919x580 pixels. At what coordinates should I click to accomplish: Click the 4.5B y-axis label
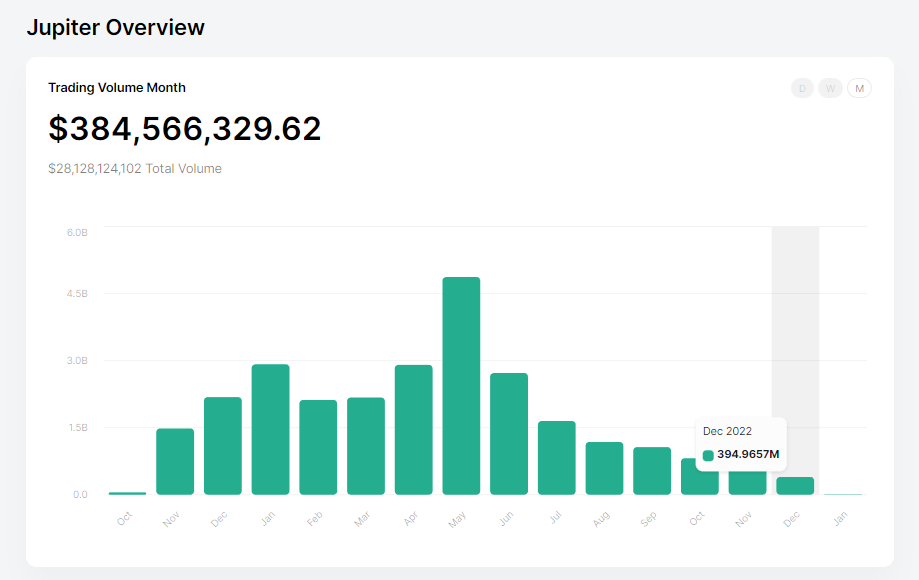[77, 294]
